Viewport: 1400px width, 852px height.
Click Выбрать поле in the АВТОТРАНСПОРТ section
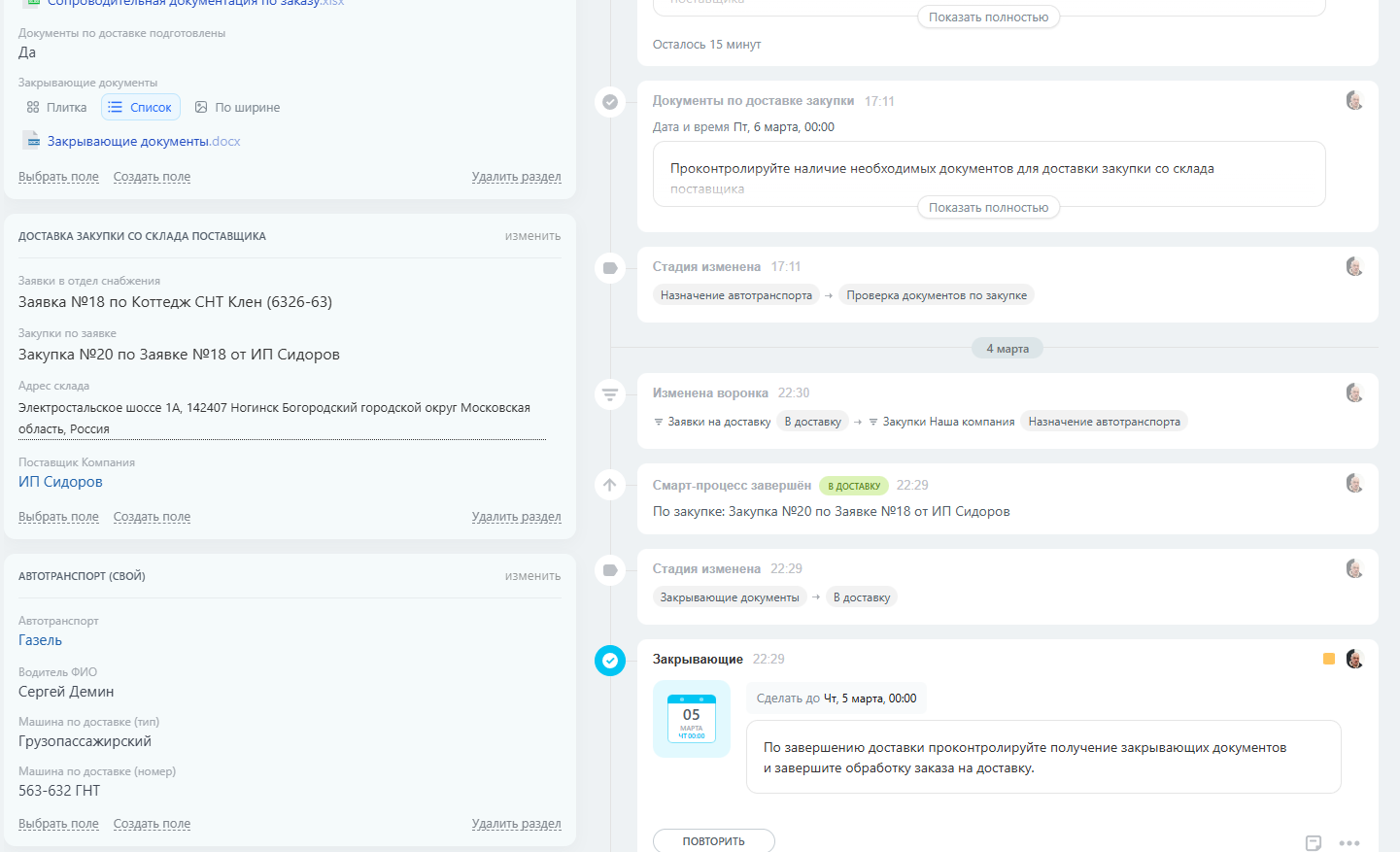[58, 824]
